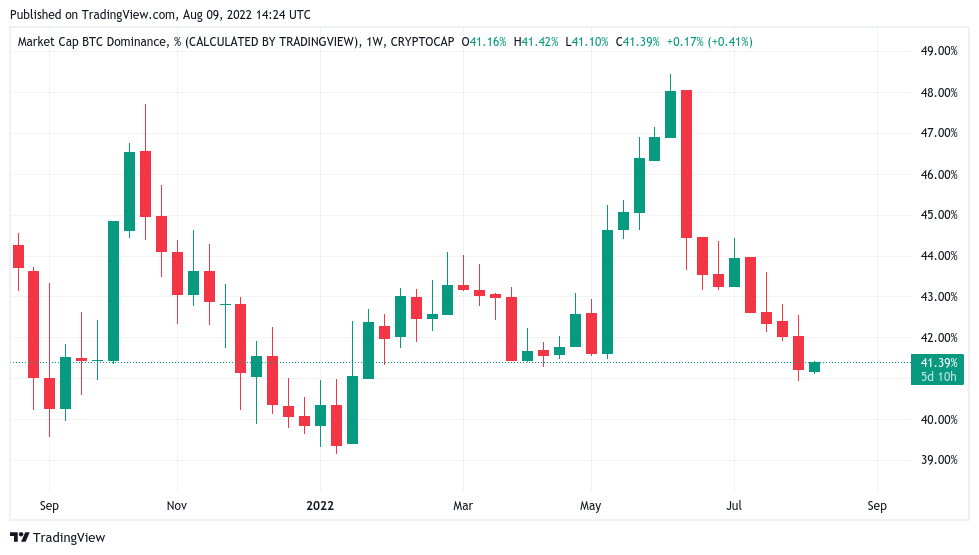979x555 pixels.
Task: Click the 'Published on TradingView.com' header text
Action: [89, 15]
